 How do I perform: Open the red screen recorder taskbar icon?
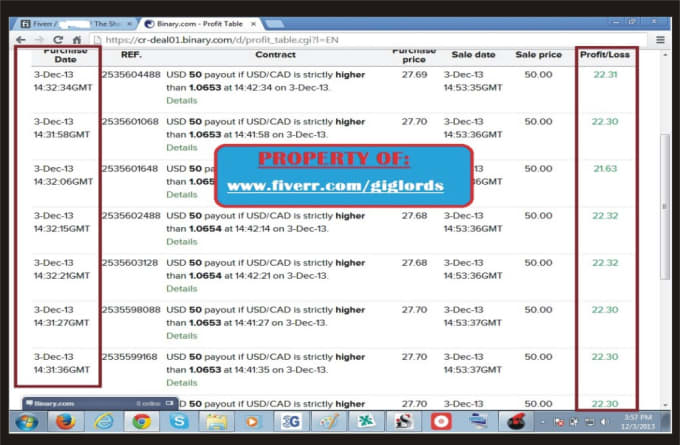tap(441, 421)
